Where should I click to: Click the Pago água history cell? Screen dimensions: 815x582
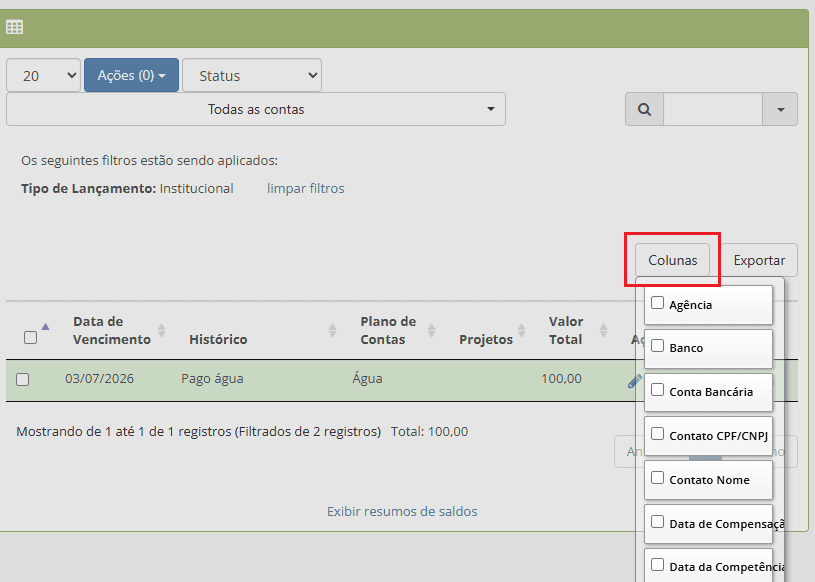tap(212, 378)
